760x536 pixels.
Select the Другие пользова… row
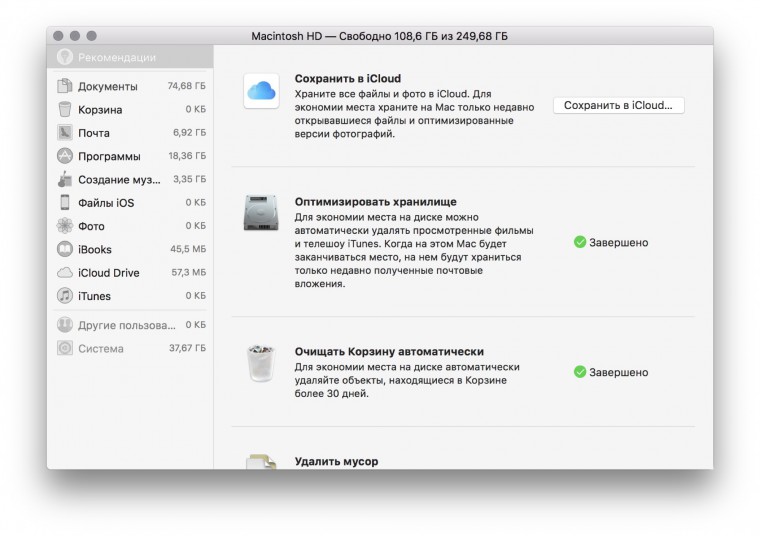[x=130, y=325]
